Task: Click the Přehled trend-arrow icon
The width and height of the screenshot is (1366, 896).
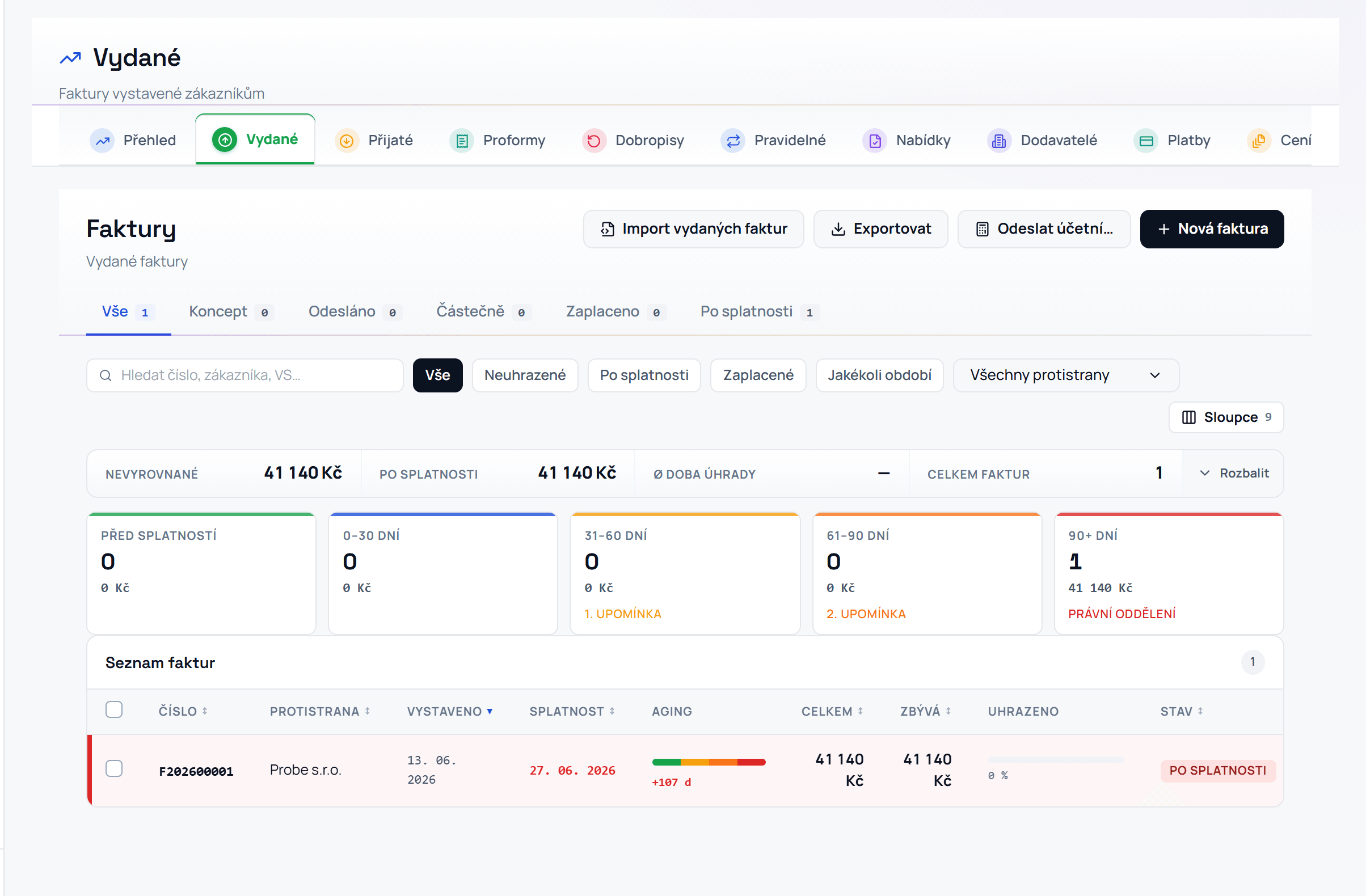Action: (x=102, y=140)
